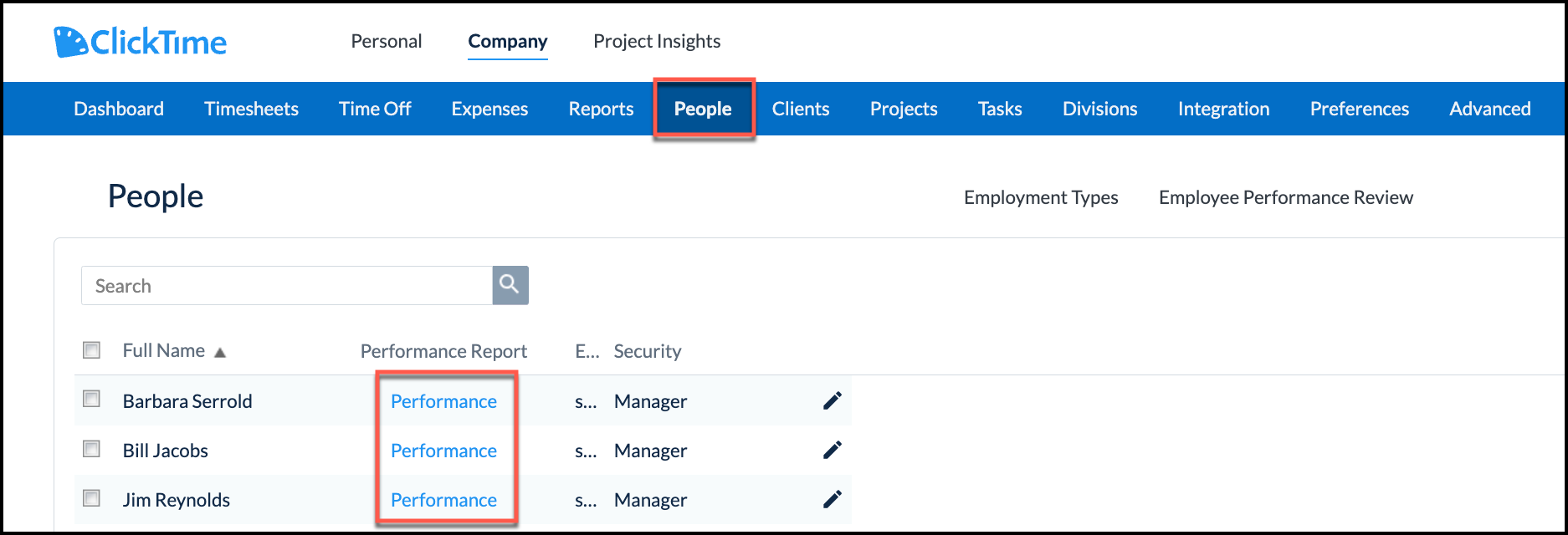1568x535 pixels.
Task: Open Jim Reynolds's Performance report
Action: 443,500
